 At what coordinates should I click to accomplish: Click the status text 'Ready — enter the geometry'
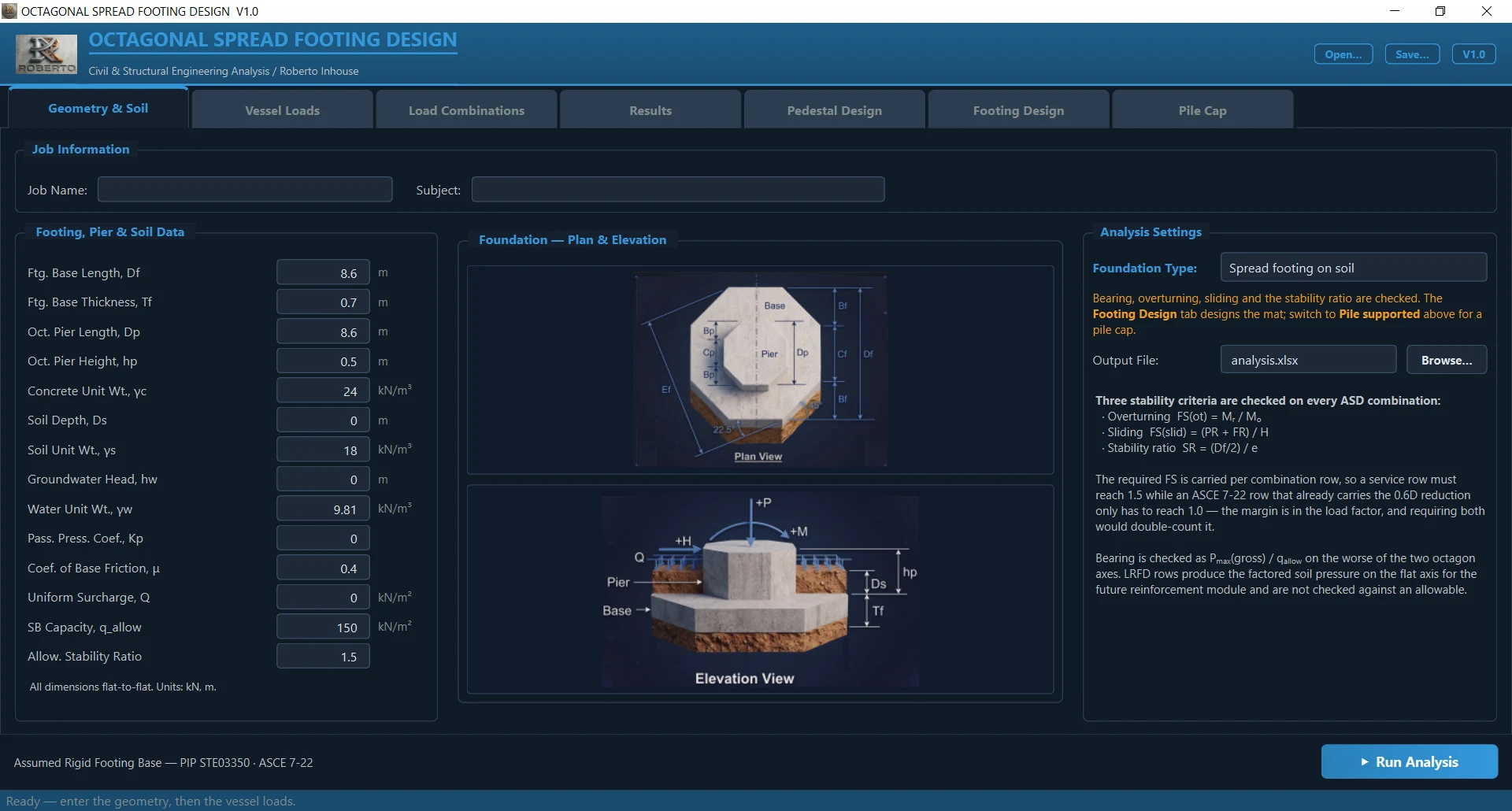tap(150, 801)
